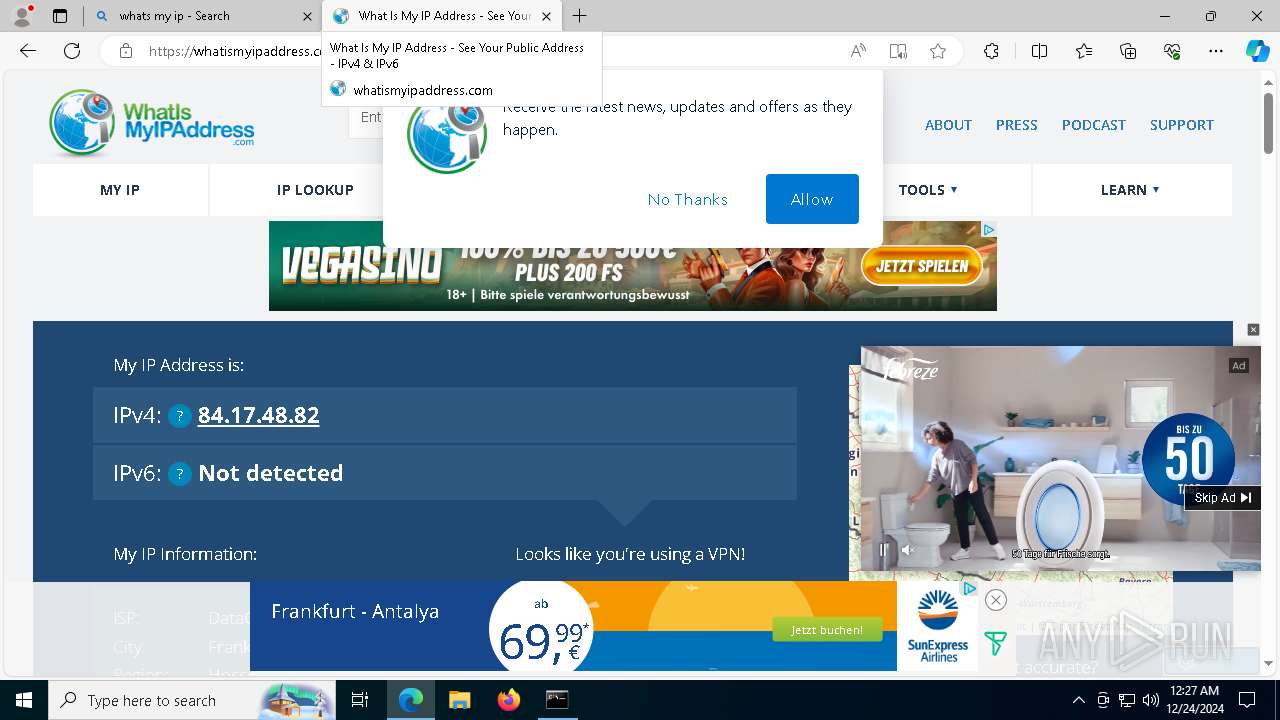Open Settings and more ellipsis
Screen dimensions: 1280x720
1216,51
